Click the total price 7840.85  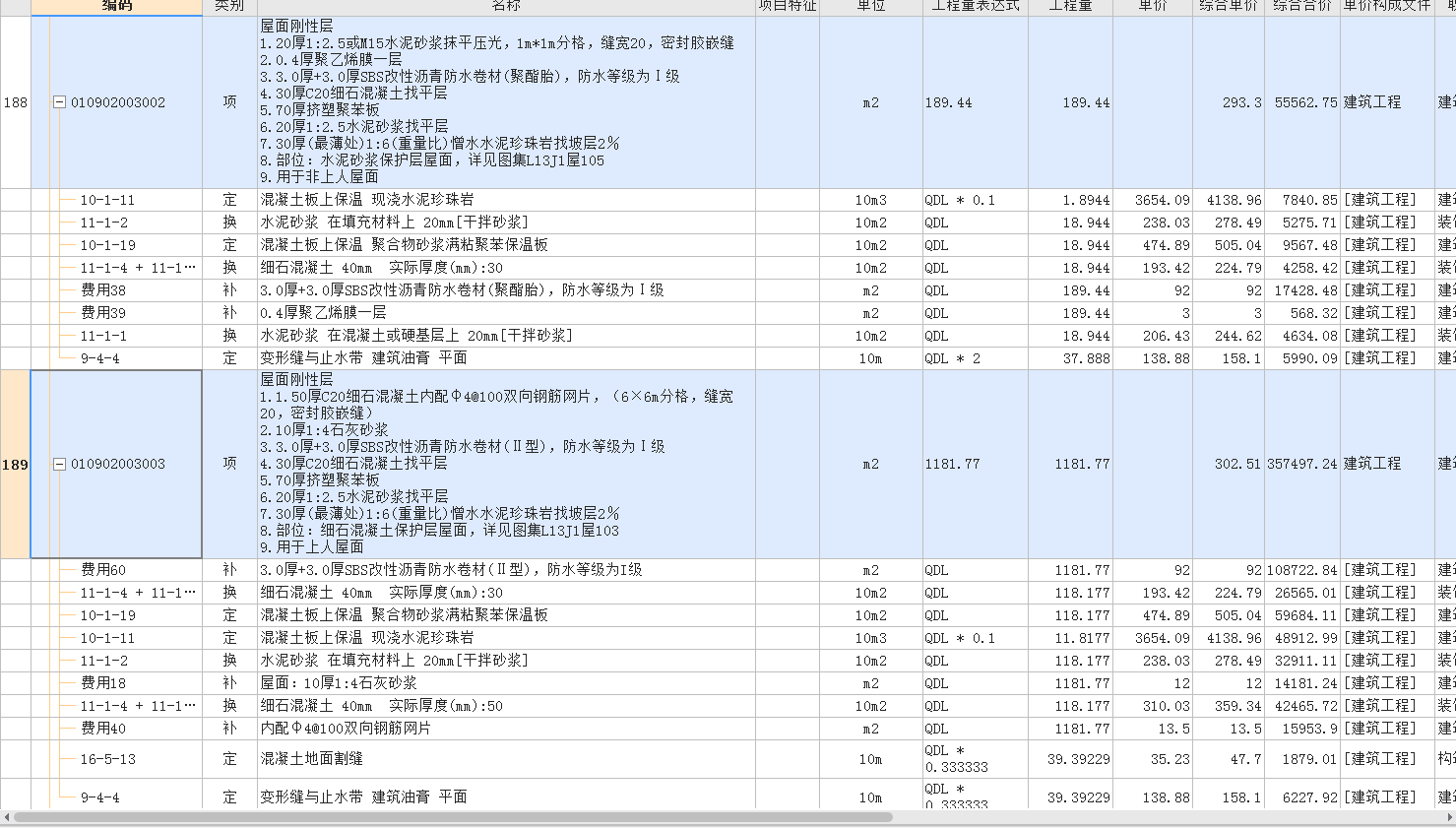click(1309, 200)
